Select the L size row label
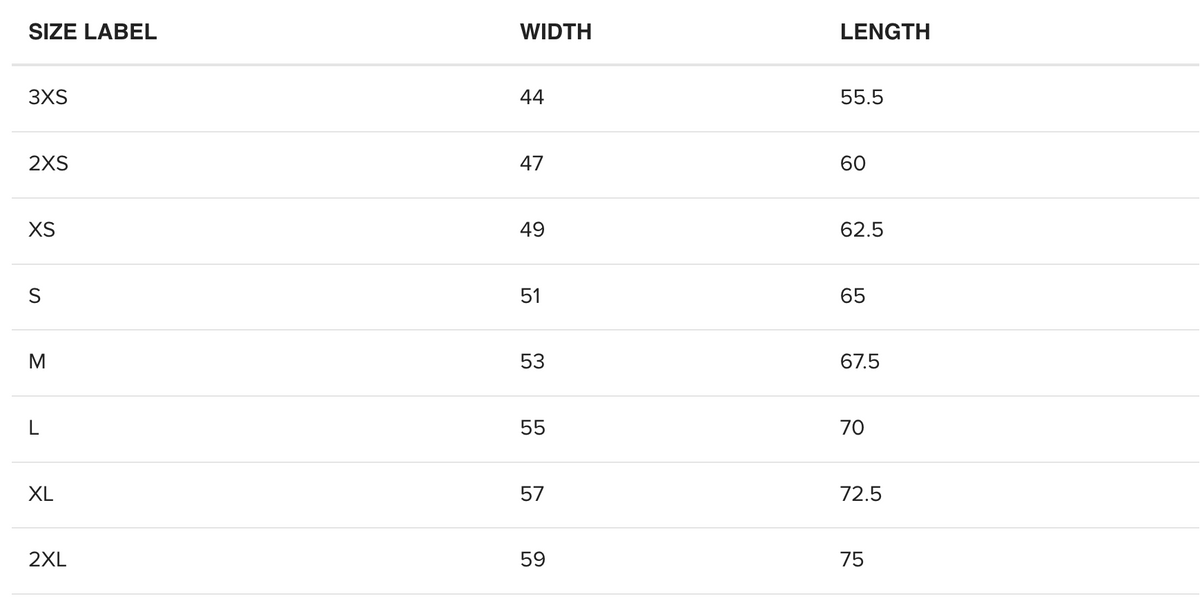Screen dimensions: 1200x603 (34, 428)
